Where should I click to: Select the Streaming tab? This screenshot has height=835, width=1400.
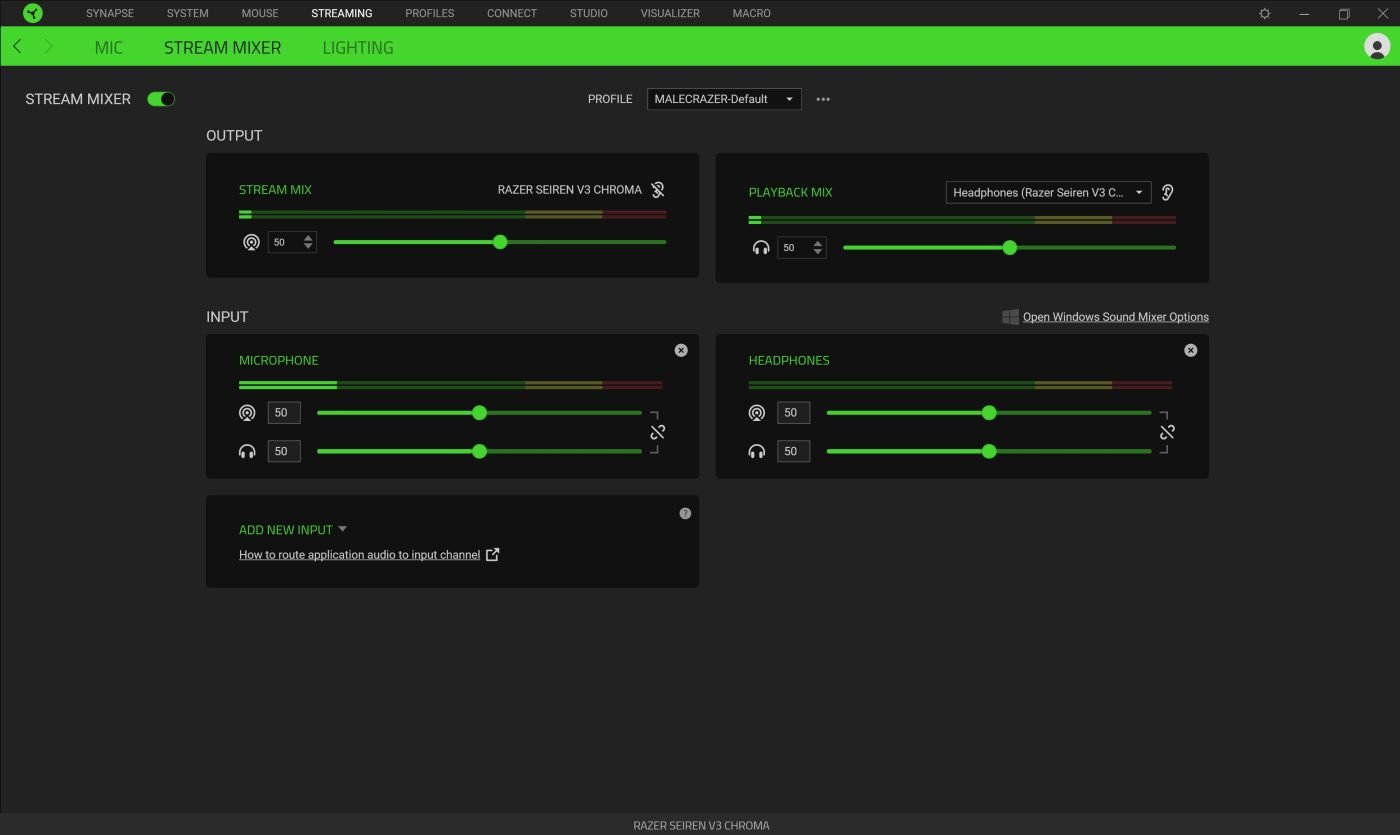tap(342, 13)
